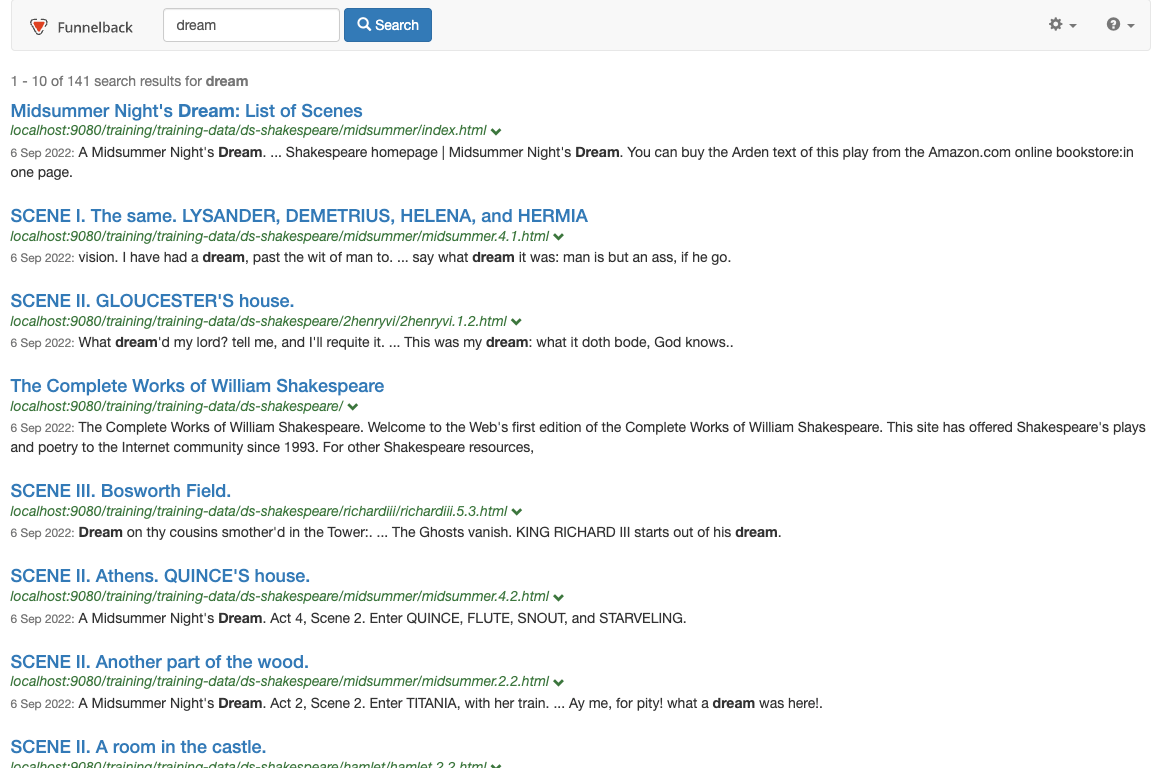Open The Complete Works of William Shakespeare

point(197,386)
